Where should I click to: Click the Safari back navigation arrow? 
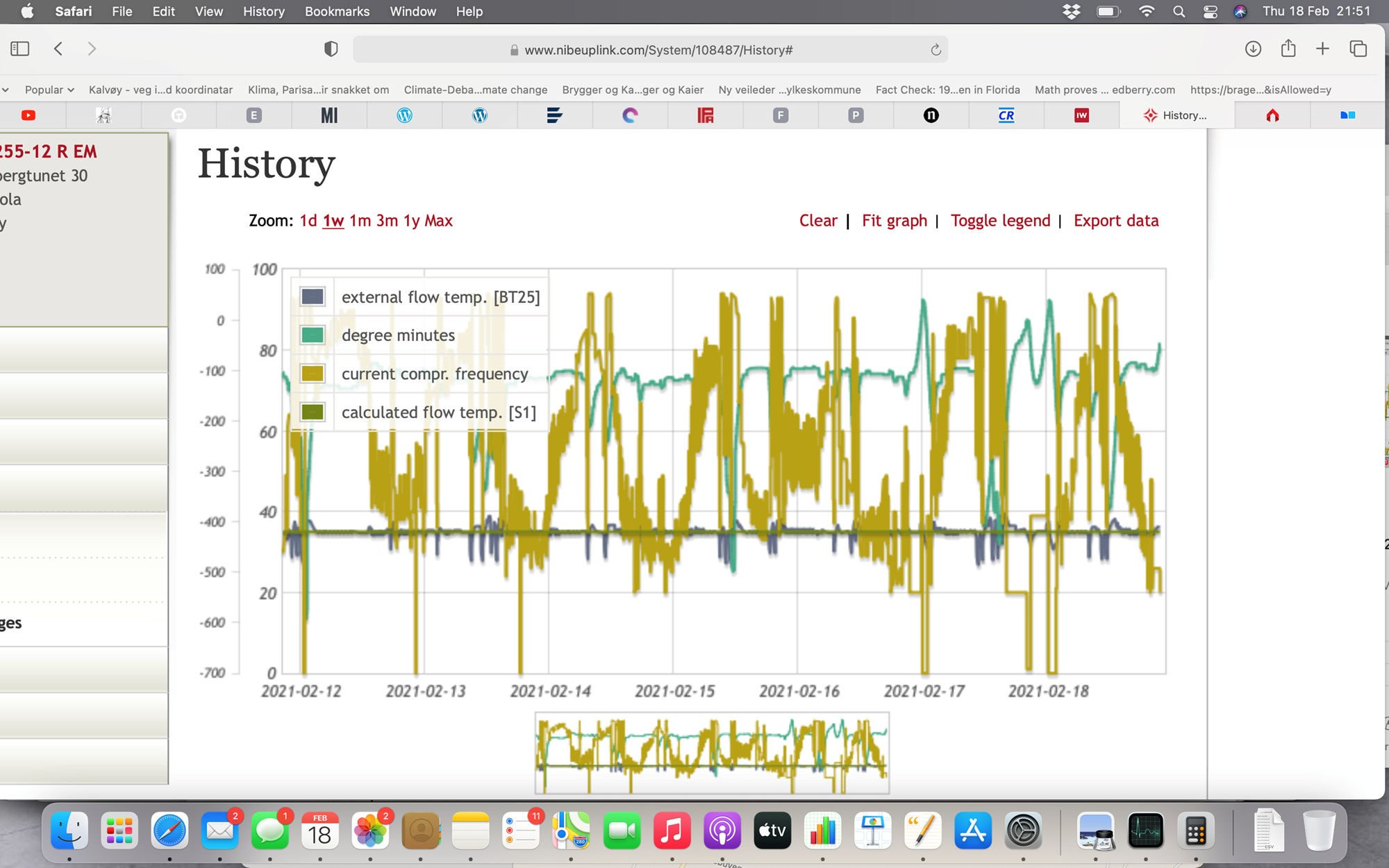point(58,49)
